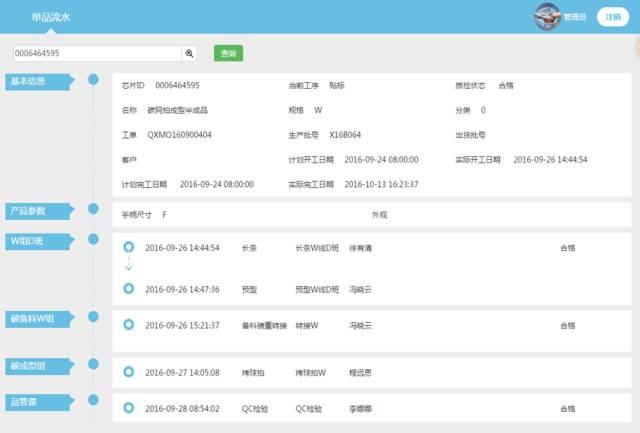Click the 管理员 username label
The height and width of the screenshot is (433, 640).
(x=575, y=17)
